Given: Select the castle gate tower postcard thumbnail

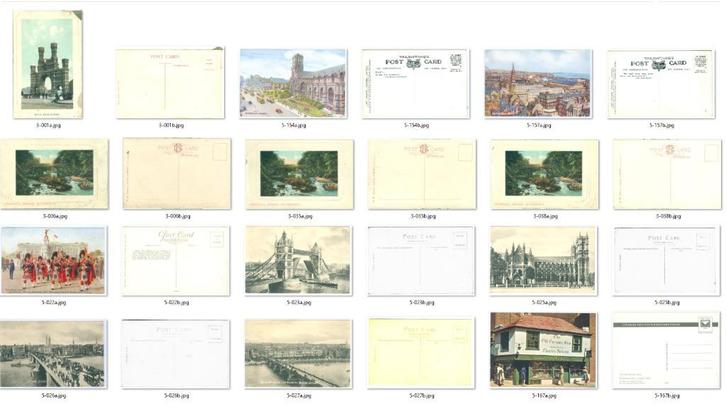Looking at the screenshot, I should [x=48, y=64].
